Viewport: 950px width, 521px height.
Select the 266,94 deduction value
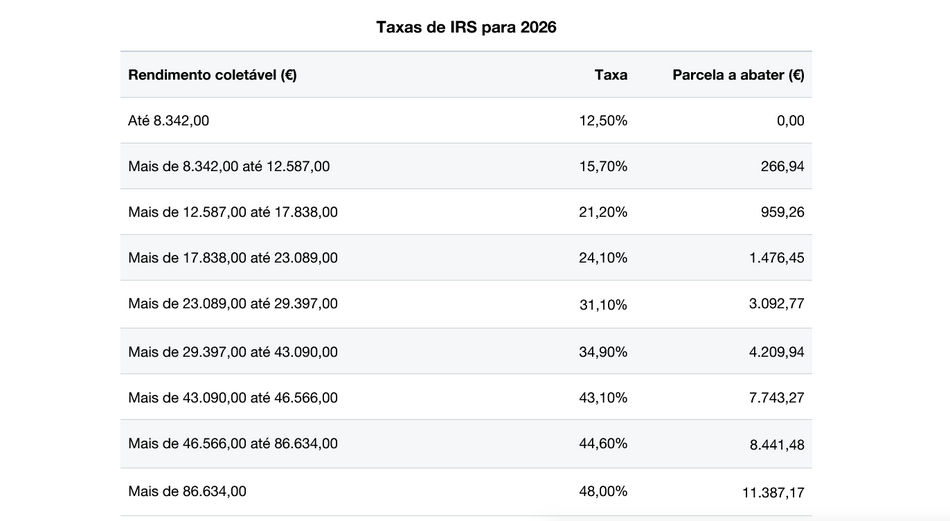782,167
